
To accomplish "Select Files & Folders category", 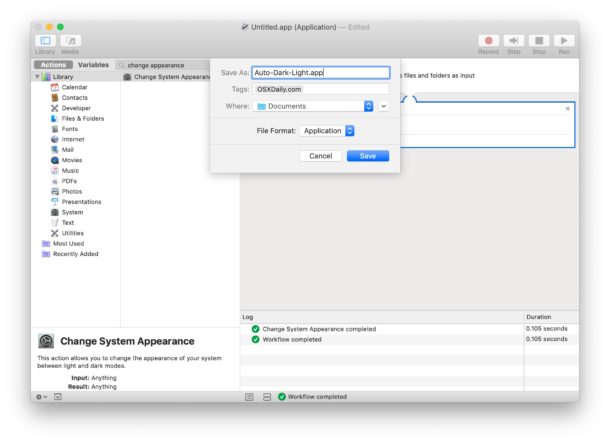I will click(x=82, y=118).
